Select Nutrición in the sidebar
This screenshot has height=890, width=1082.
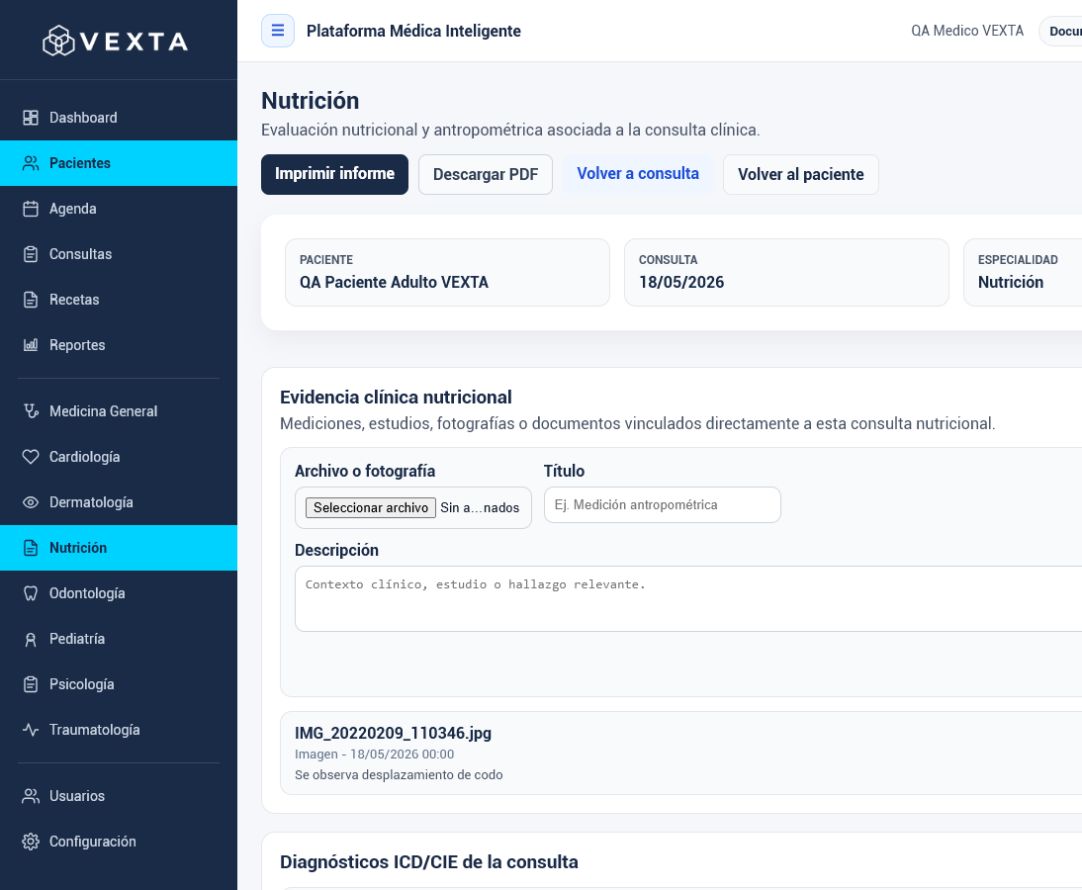[x=119, y=548]
